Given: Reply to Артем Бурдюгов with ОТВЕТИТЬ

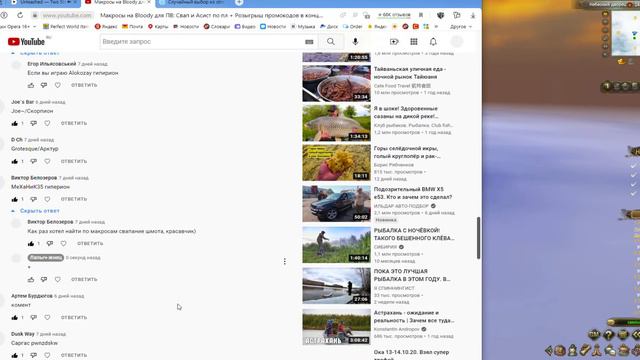Looking at the screenshot, I should coord(74,317).
